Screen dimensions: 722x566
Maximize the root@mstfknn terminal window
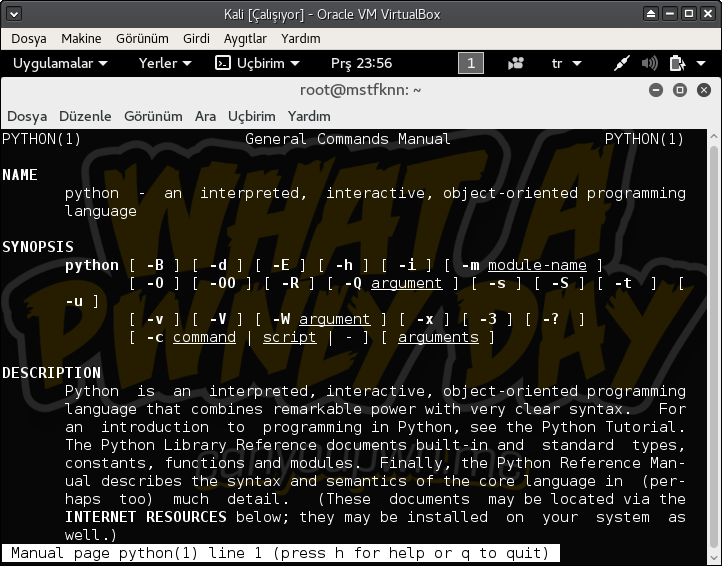680,90
